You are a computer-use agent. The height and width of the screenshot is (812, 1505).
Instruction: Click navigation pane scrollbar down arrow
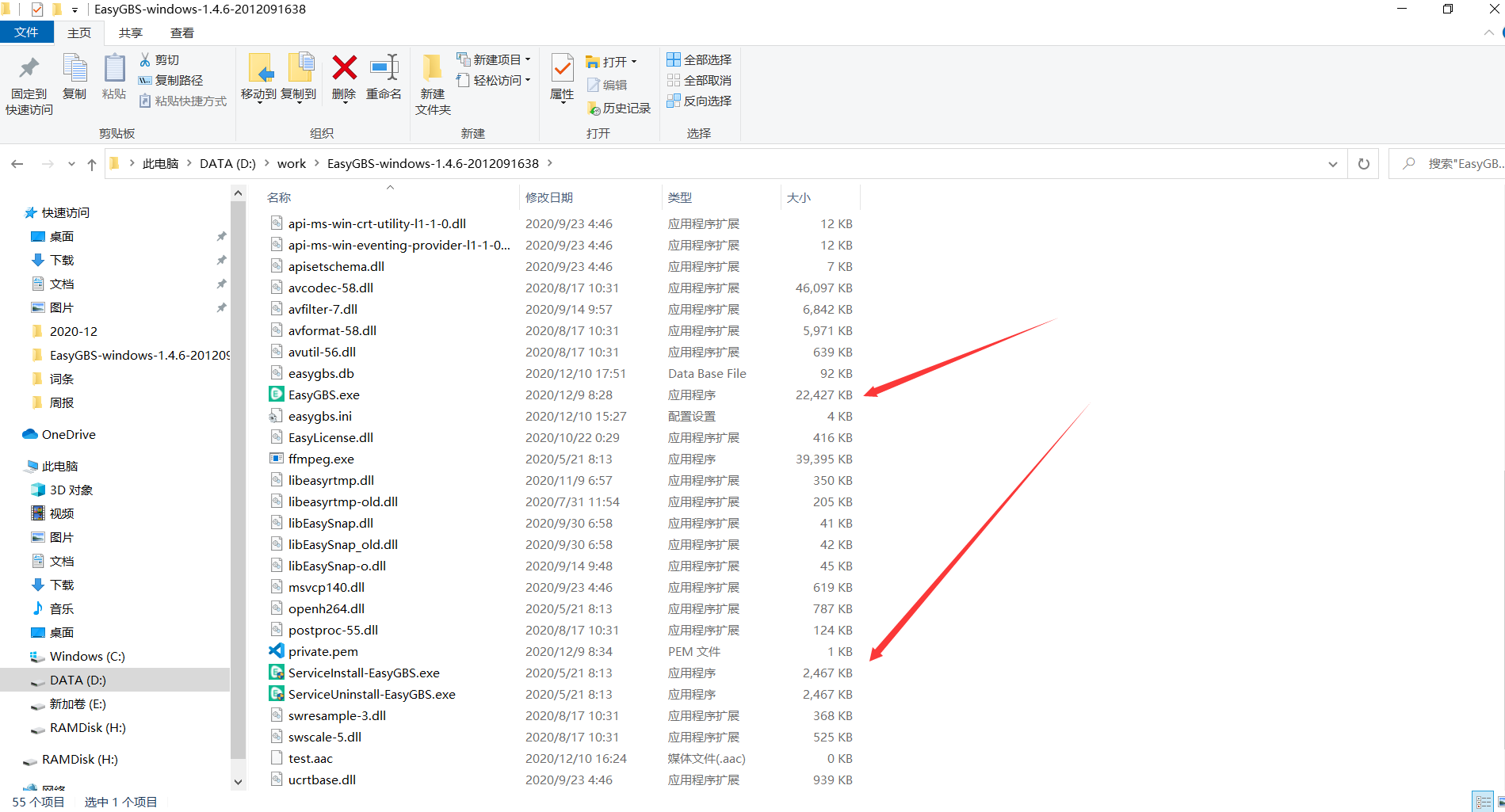pos(238,781)
